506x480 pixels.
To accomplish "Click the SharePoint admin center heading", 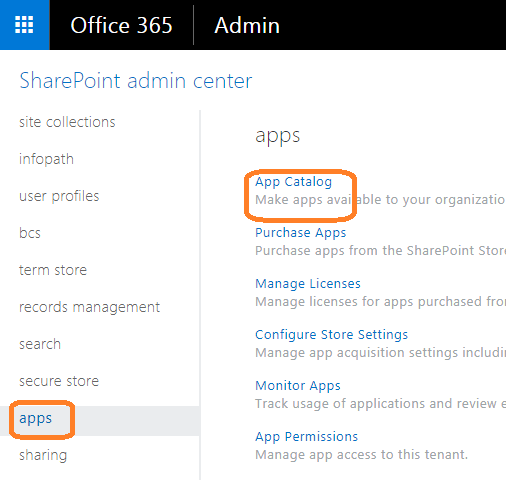I will pyautogui.click(x=136, y=80).
